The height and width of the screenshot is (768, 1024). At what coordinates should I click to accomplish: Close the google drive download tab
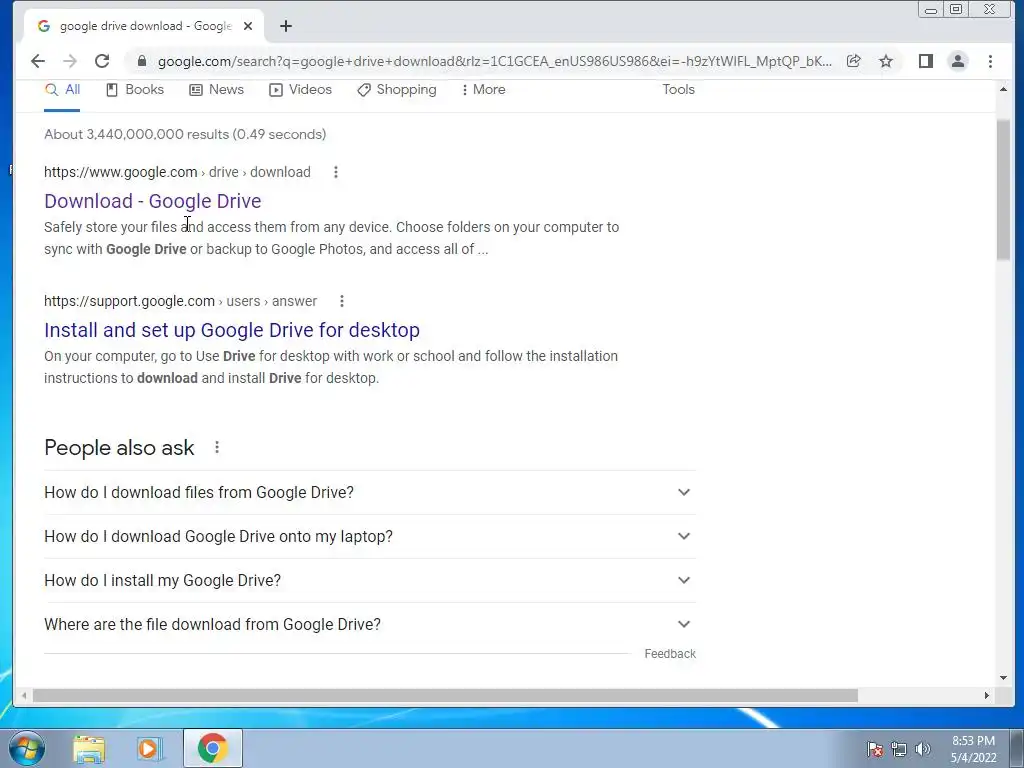[248, 26]
